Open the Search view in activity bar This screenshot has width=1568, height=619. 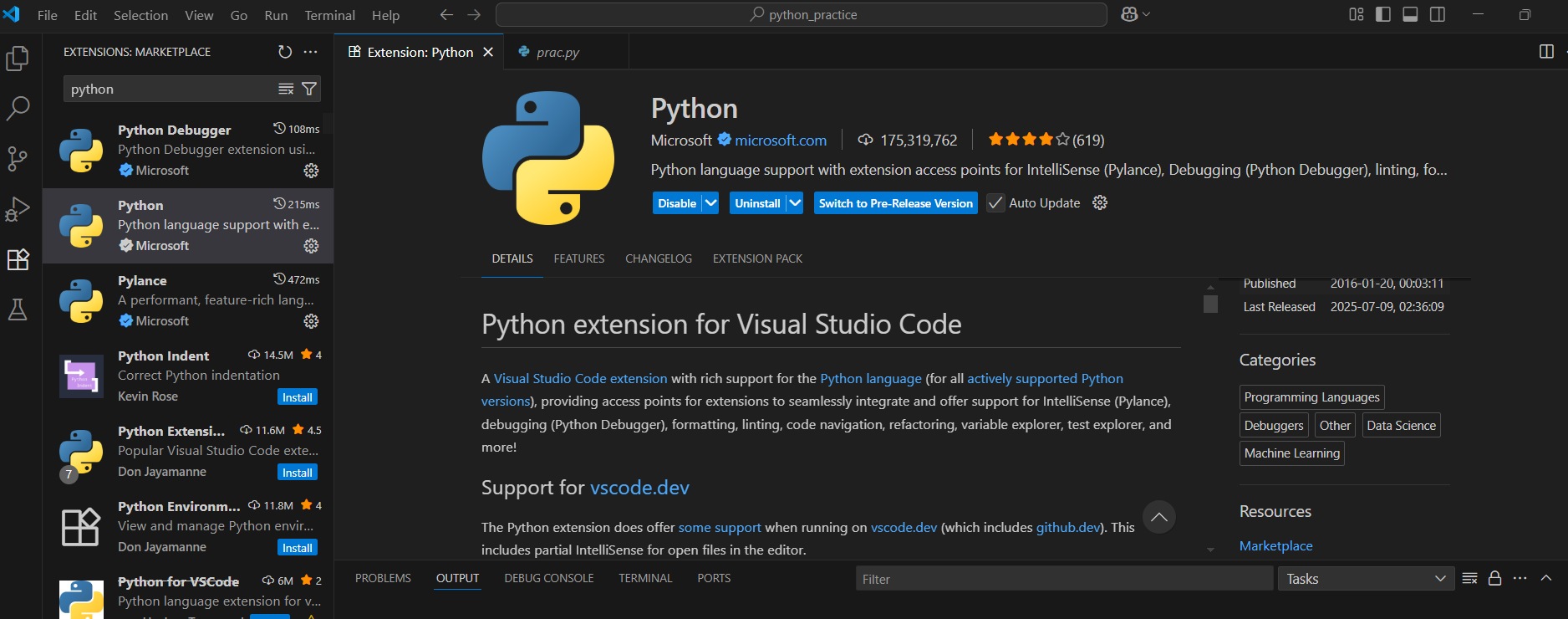[x=18, y=108]
